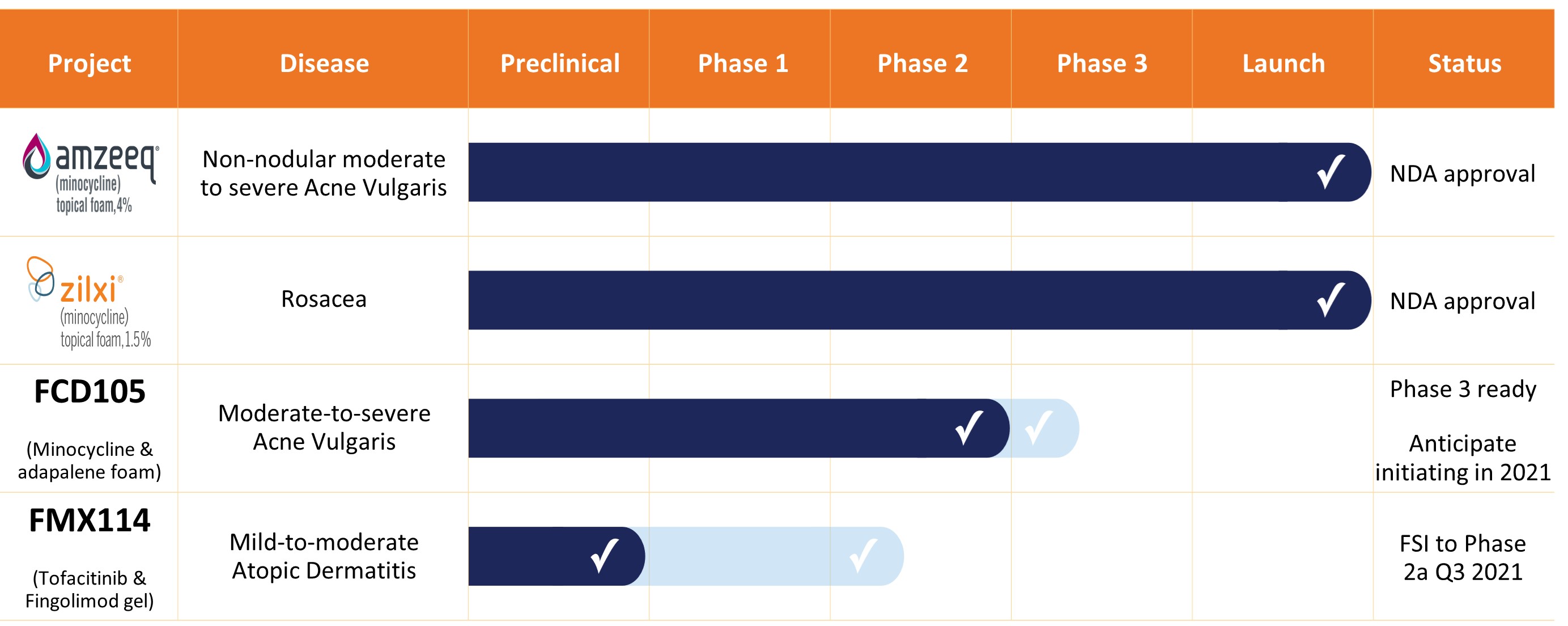Click the Zilxi overlapping circles logo
Screen dimensions: 1568x626
[41, 278]
